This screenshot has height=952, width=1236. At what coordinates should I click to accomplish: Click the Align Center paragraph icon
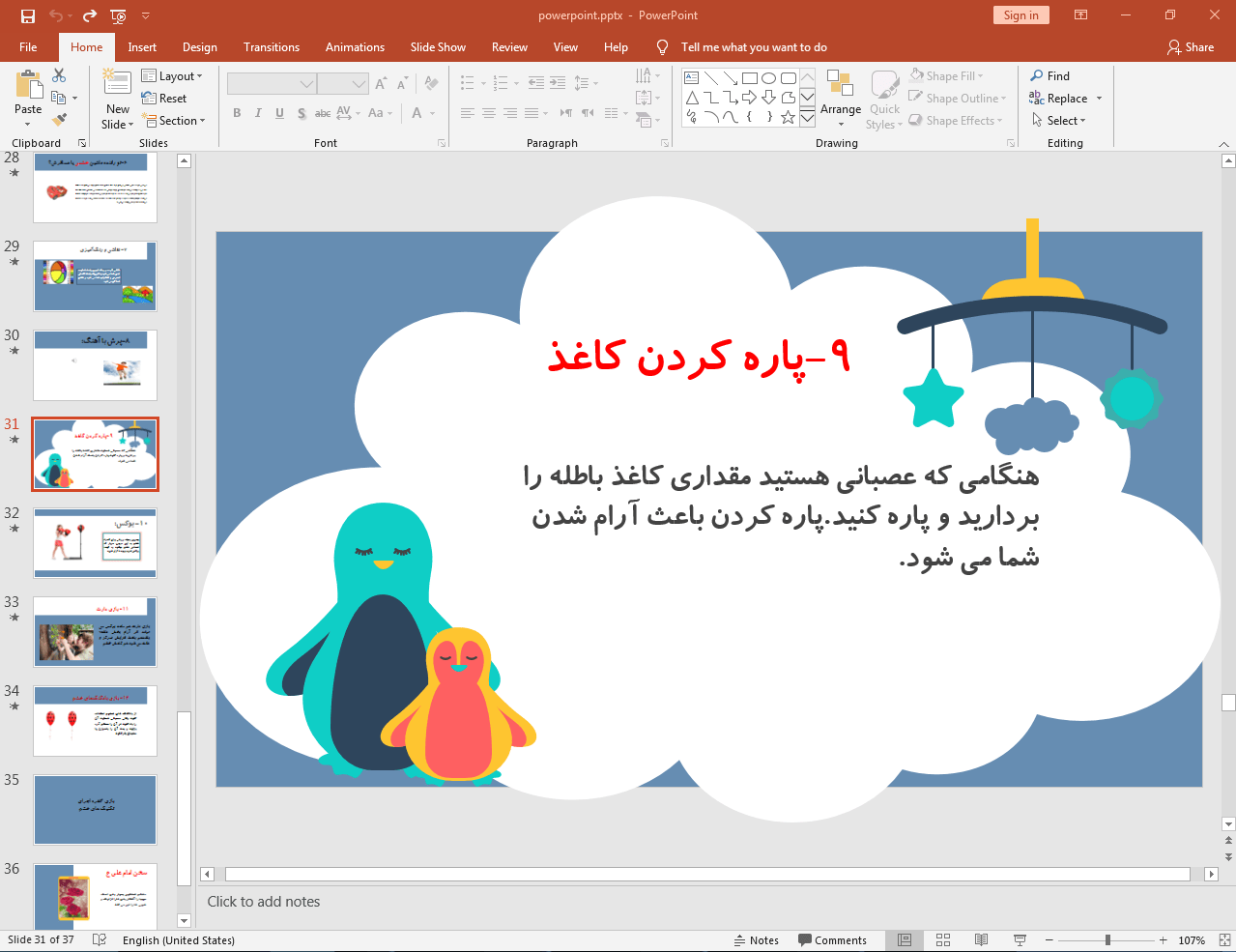coord(488,113)
